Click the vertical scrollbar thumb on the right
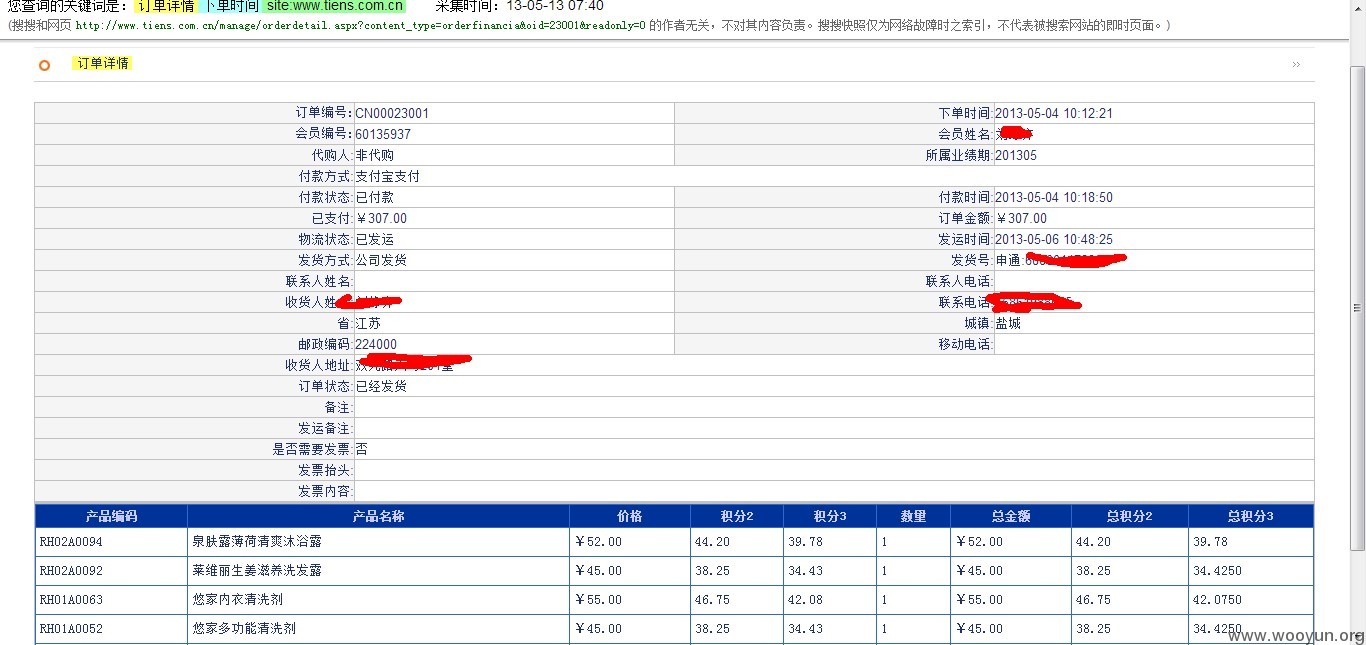 [1357, 306]
